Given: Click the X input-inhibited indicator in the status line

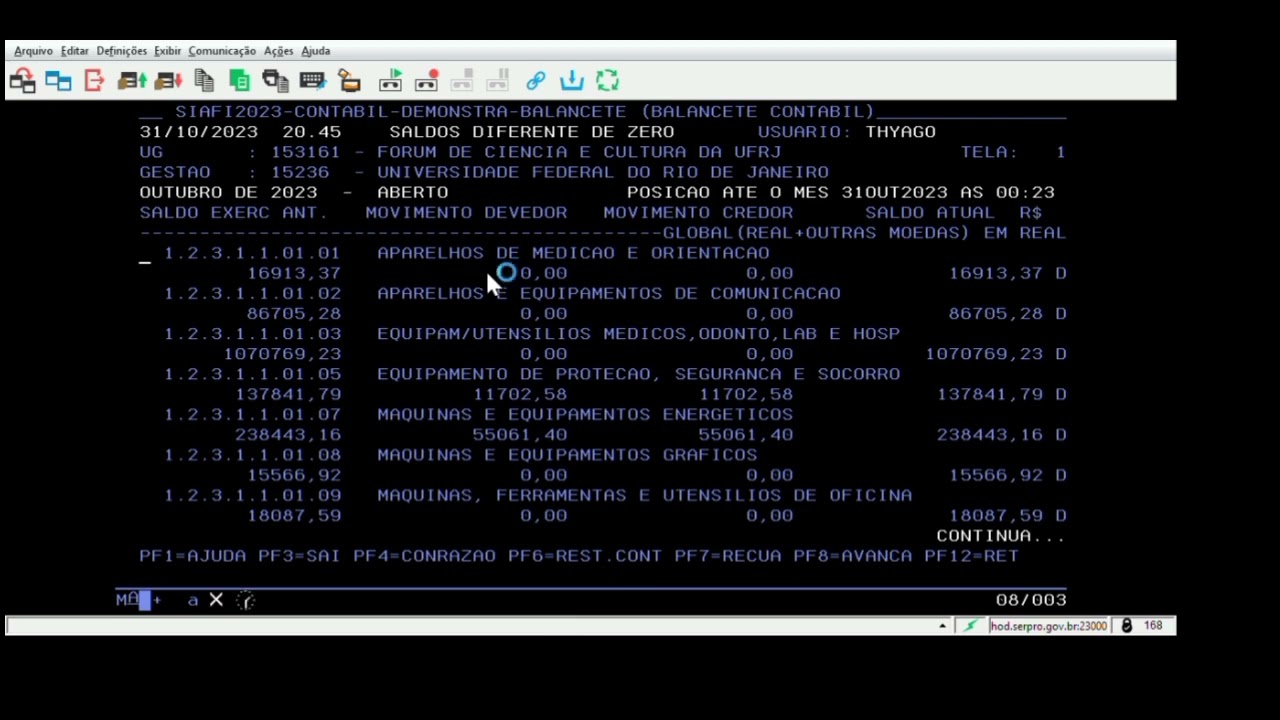Looking at the screenshot, I should (216, 600).
